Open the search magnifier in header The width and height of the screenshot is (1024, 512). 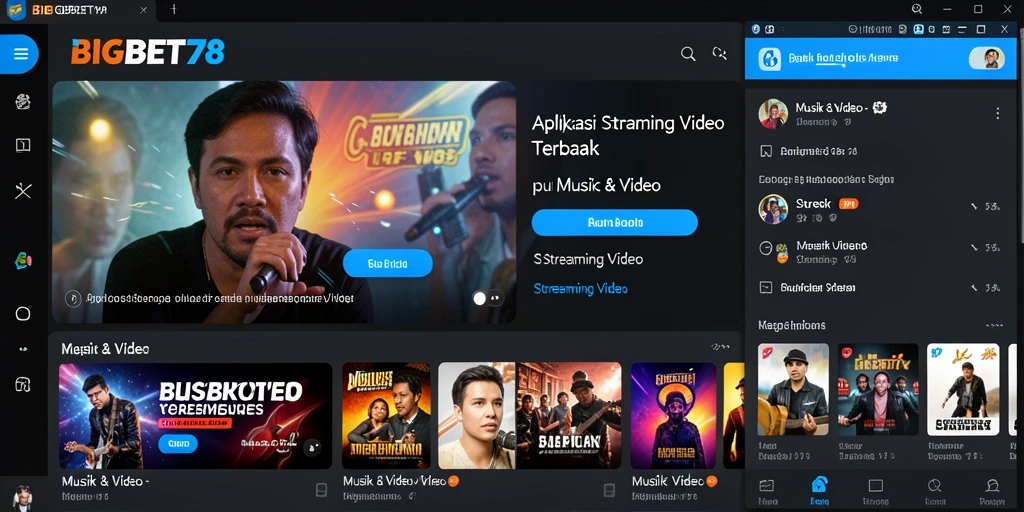(688, 54)
